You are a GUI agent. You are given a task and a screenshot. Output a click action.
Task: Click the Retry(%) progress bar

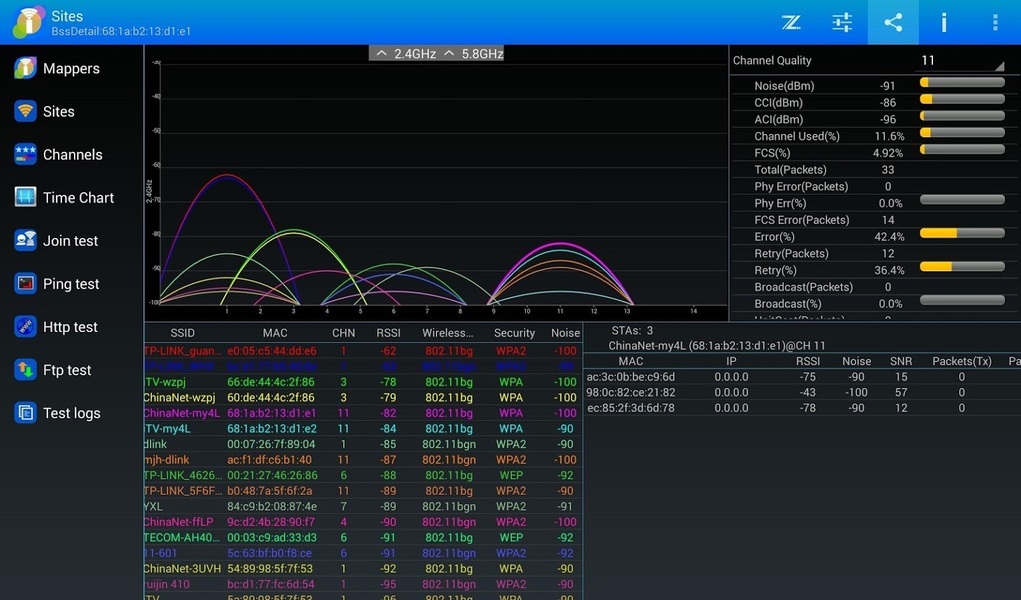click(x=962, y=266)
